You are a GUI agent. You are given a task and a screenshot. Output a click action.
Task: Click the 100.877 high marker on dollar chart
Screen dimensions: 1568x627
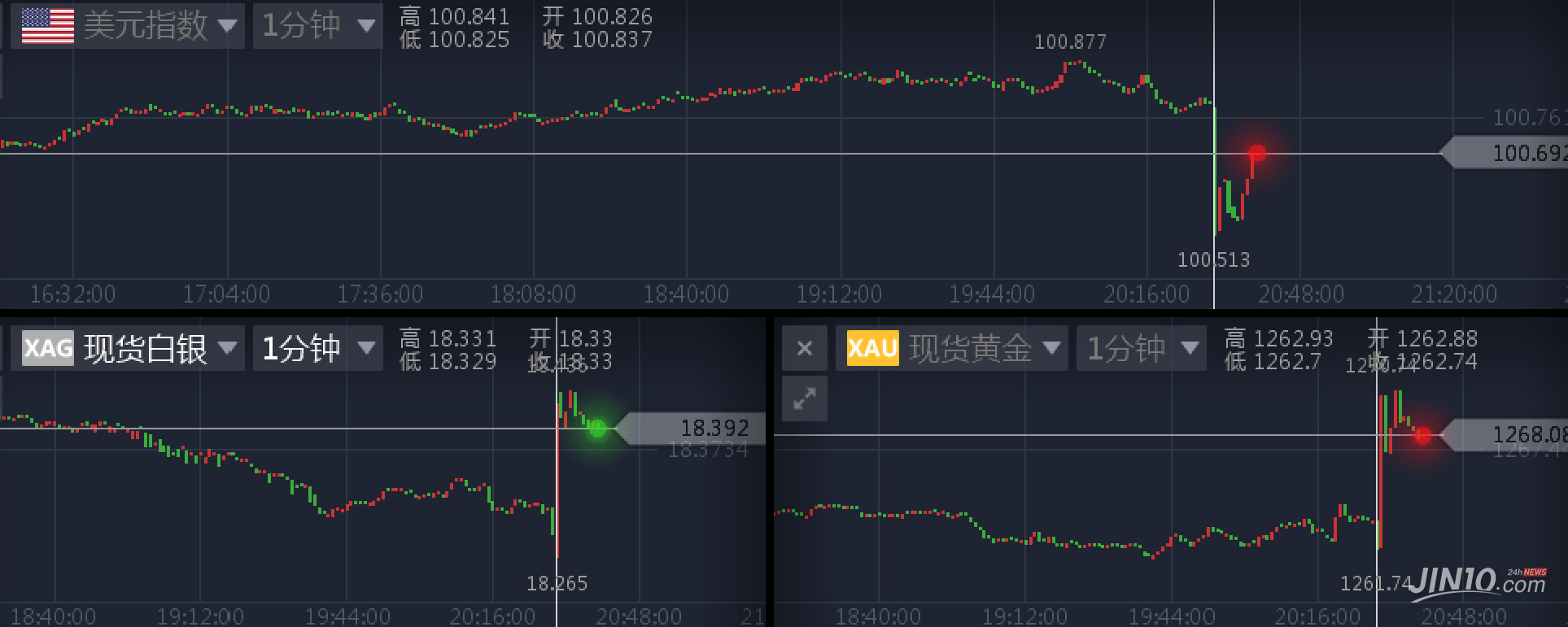click(1070, 42)
